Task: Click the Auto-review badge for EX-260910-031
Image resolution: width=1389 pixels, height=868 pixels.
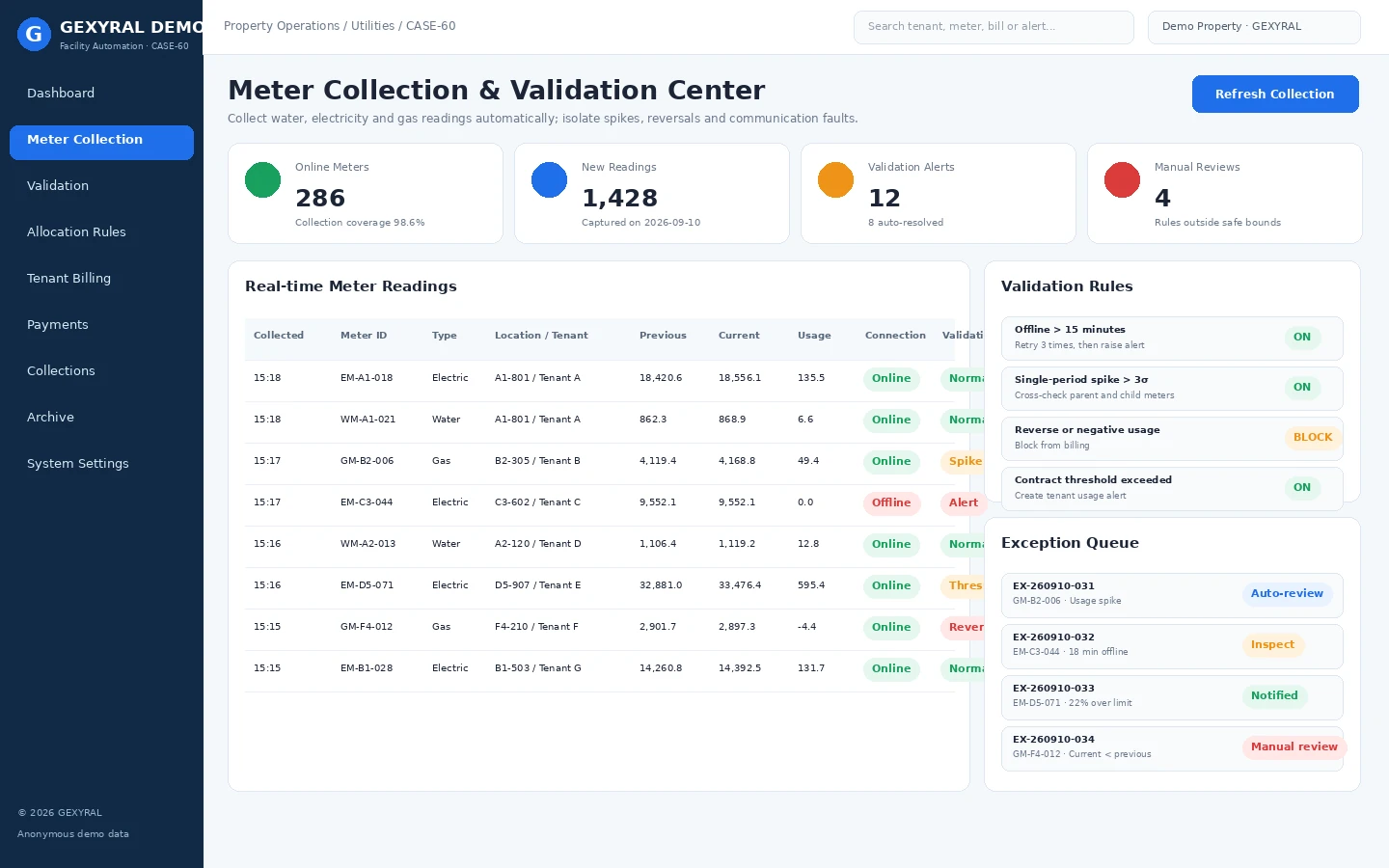Action: click(1287, 594)
